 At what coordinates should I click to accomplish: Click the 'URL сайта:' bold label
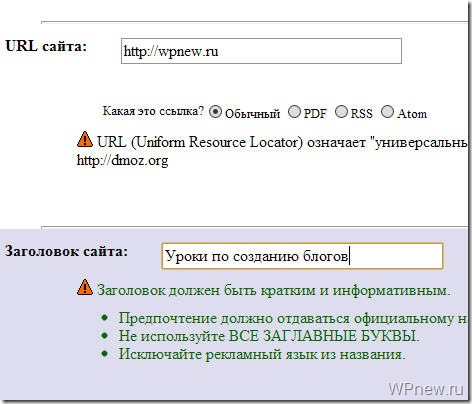pos(46,46)
